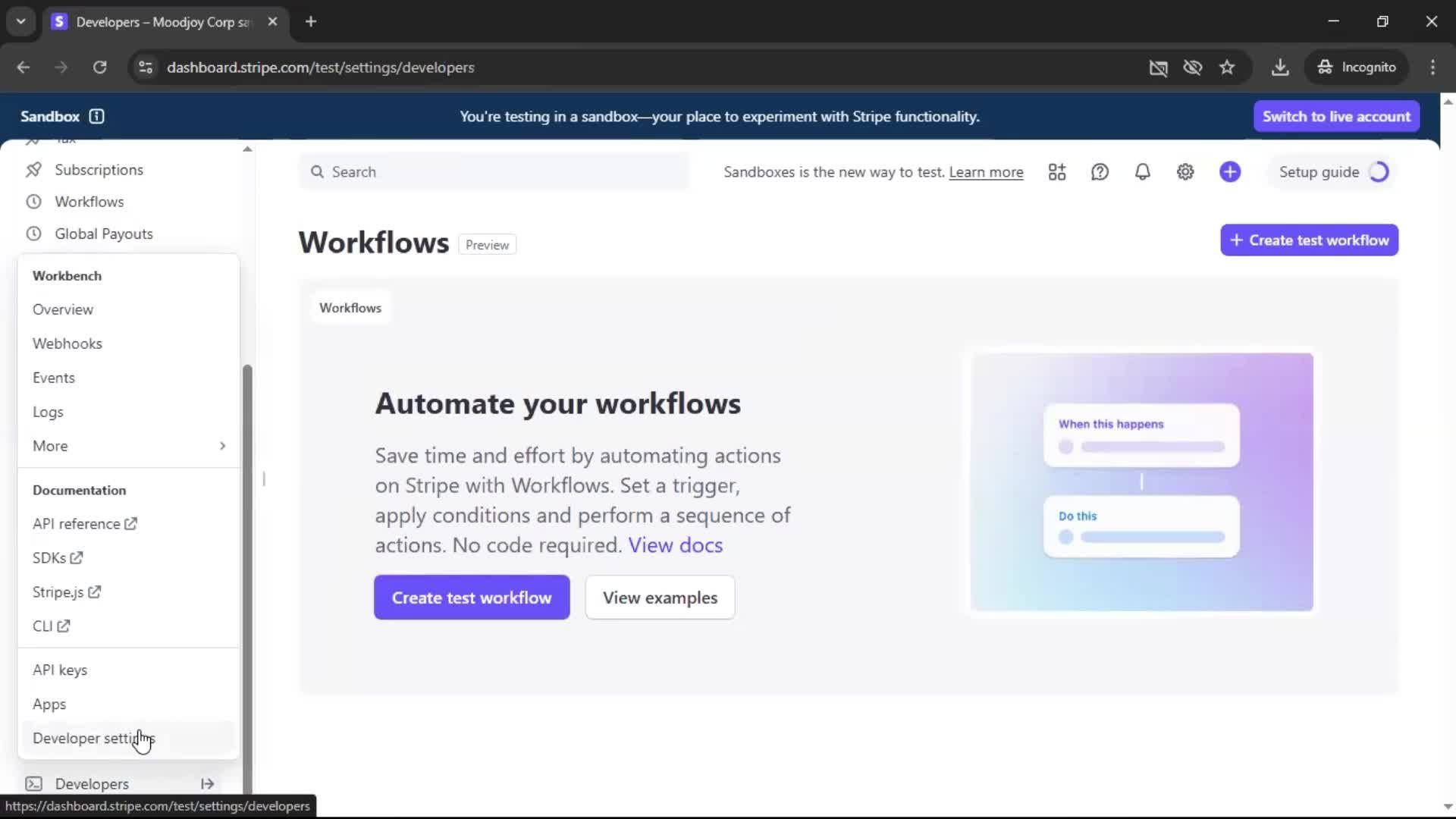The height and width of the screenshot is (819, 1456).
Task: Click the Developers terminal icon in sidebar
Action: pyautogui.click(x=34, y=783)
